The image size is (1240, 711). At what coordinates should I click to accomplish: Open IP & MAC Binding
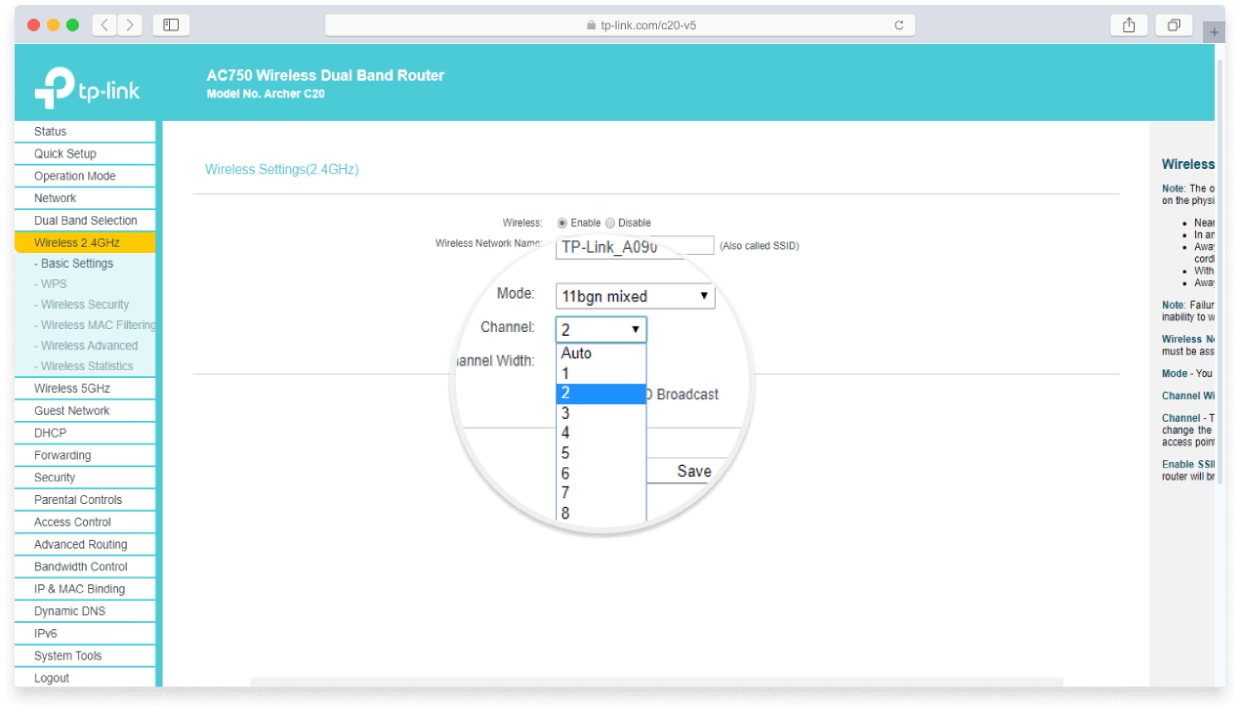tap(85, 589)
